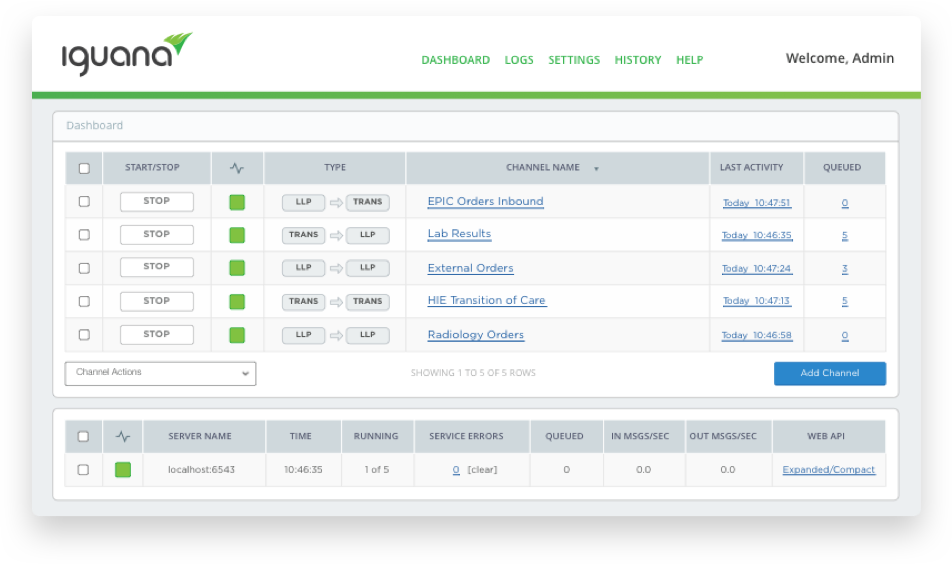The height and width of the screenshot is (564, 952).
Task: Click Channel Name column sort arrow
Action: pyautogui.click(x=596, y=169)
